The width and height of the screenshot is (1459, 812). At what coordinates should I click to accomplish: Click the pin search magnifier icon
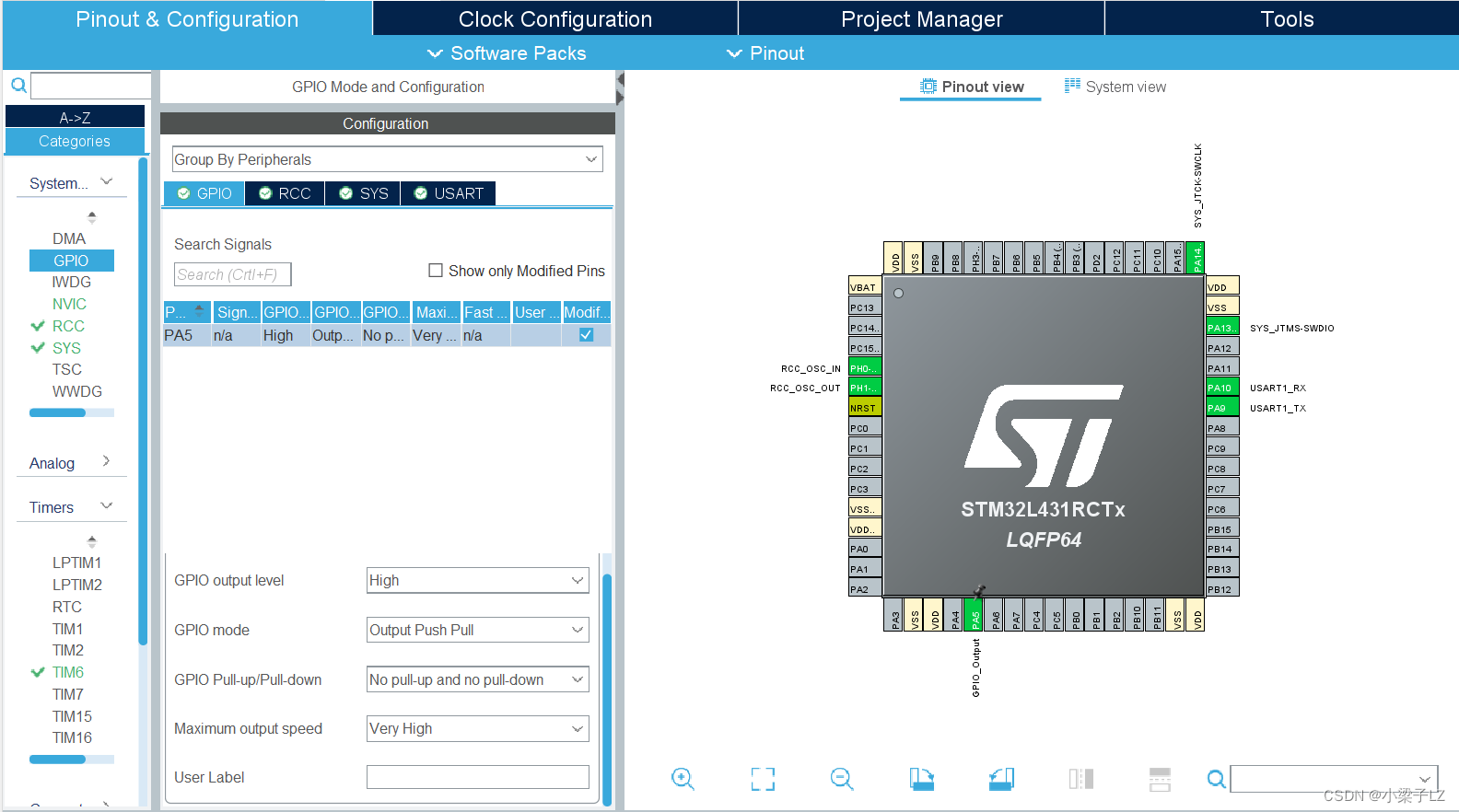pos(1217,780)
